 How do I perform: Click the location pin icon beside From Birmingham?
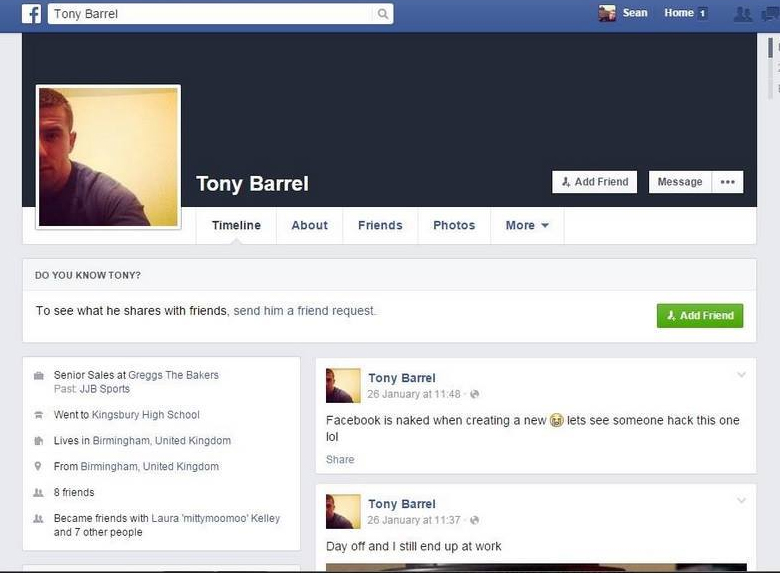(x=38, y=467)
